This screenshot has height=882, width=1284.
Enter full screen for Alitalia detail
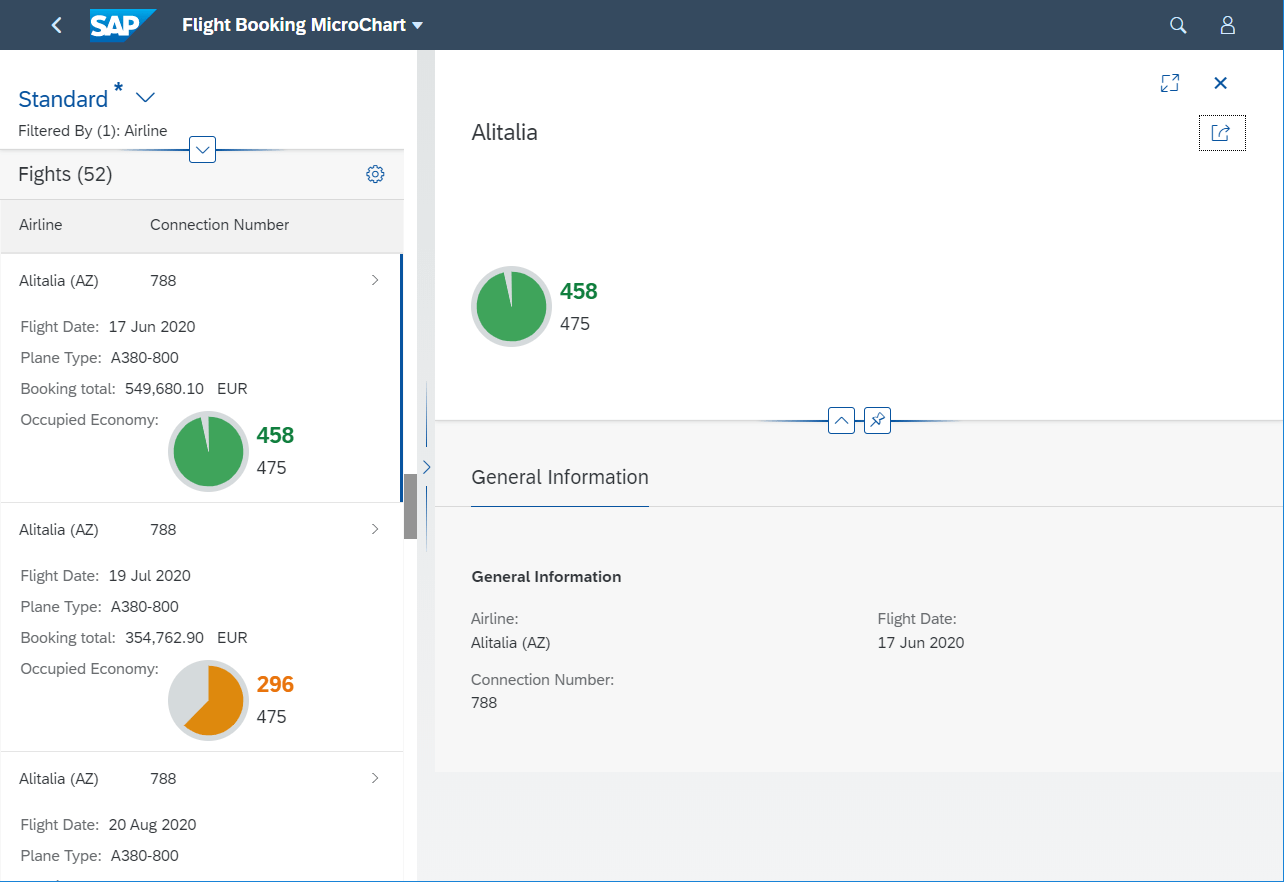1170,83
